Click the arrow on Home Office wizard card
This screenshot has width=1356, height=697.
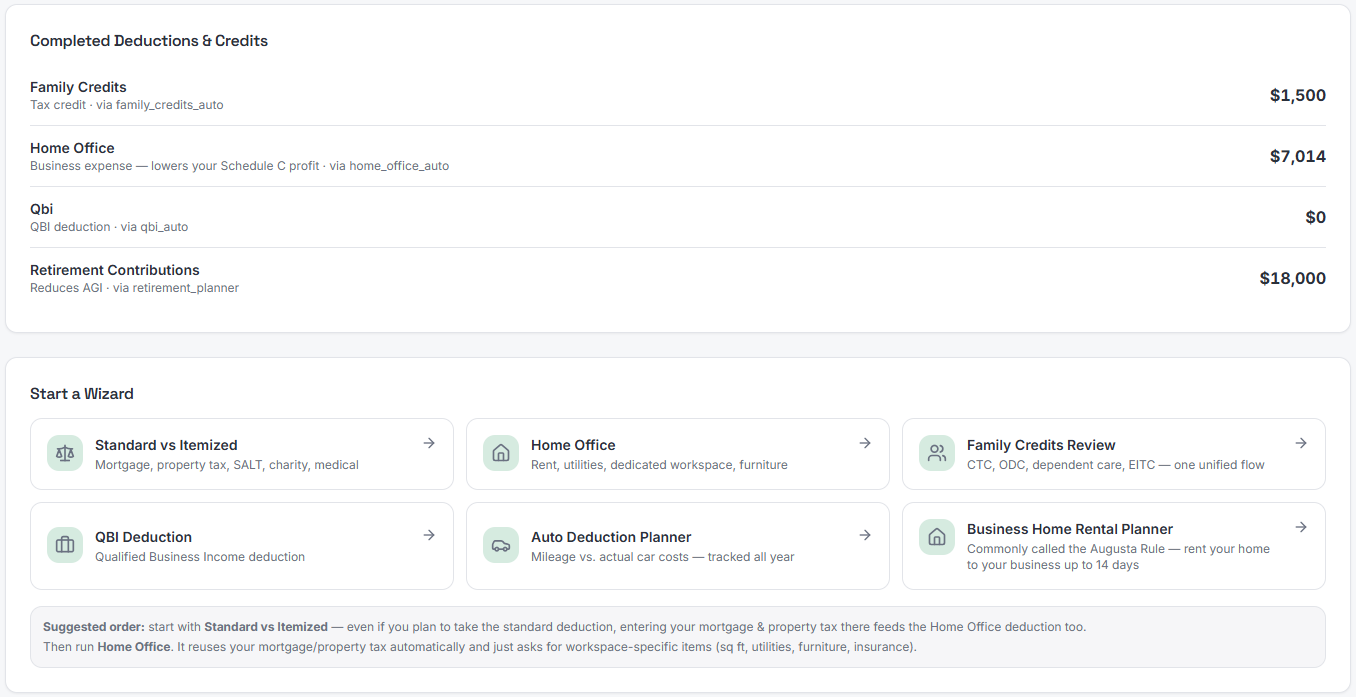pos(865,443)
